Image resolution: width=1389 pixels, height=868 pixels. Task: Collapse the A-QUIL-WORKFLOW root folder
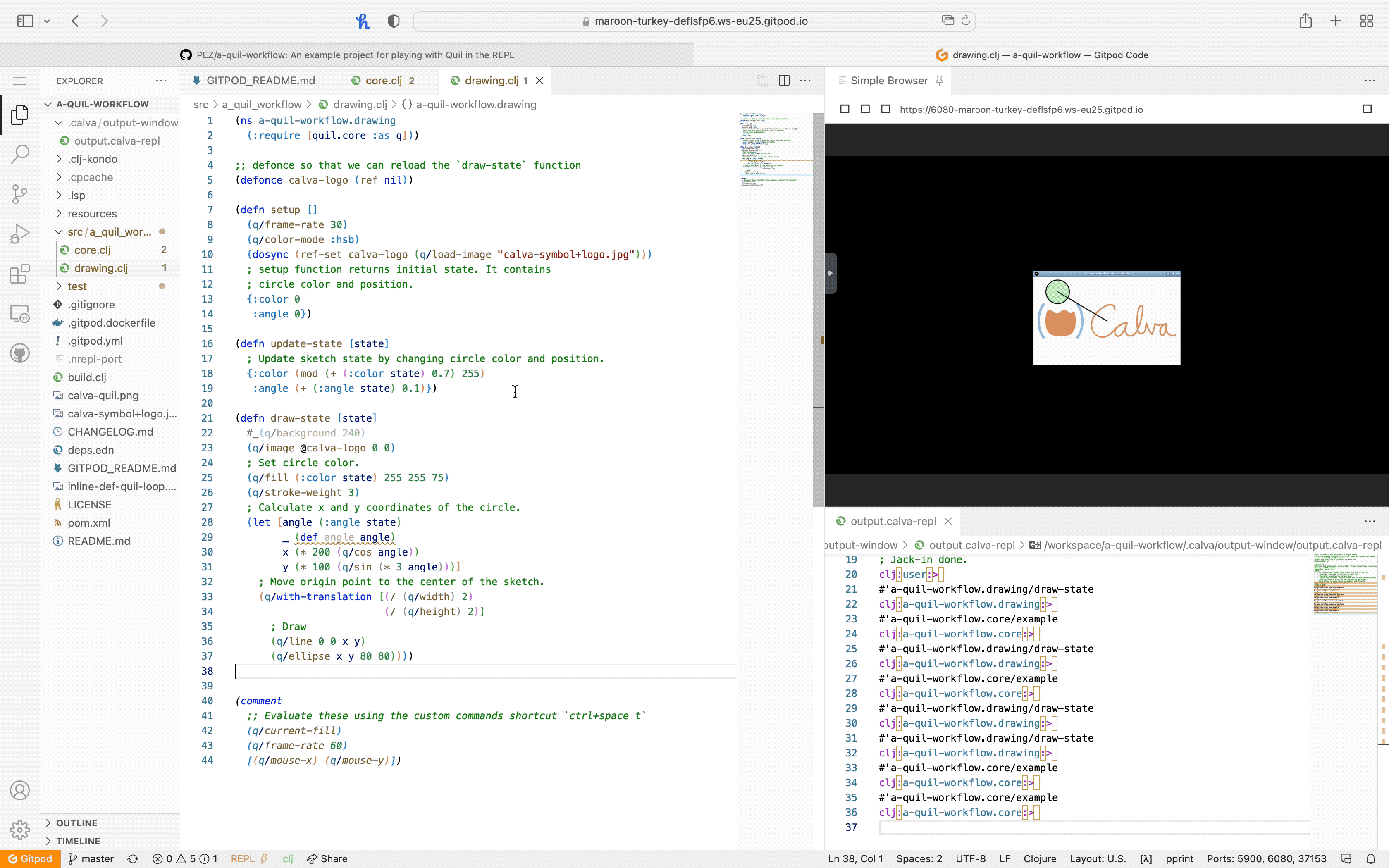pyautogui.click(x=102, y=104)
